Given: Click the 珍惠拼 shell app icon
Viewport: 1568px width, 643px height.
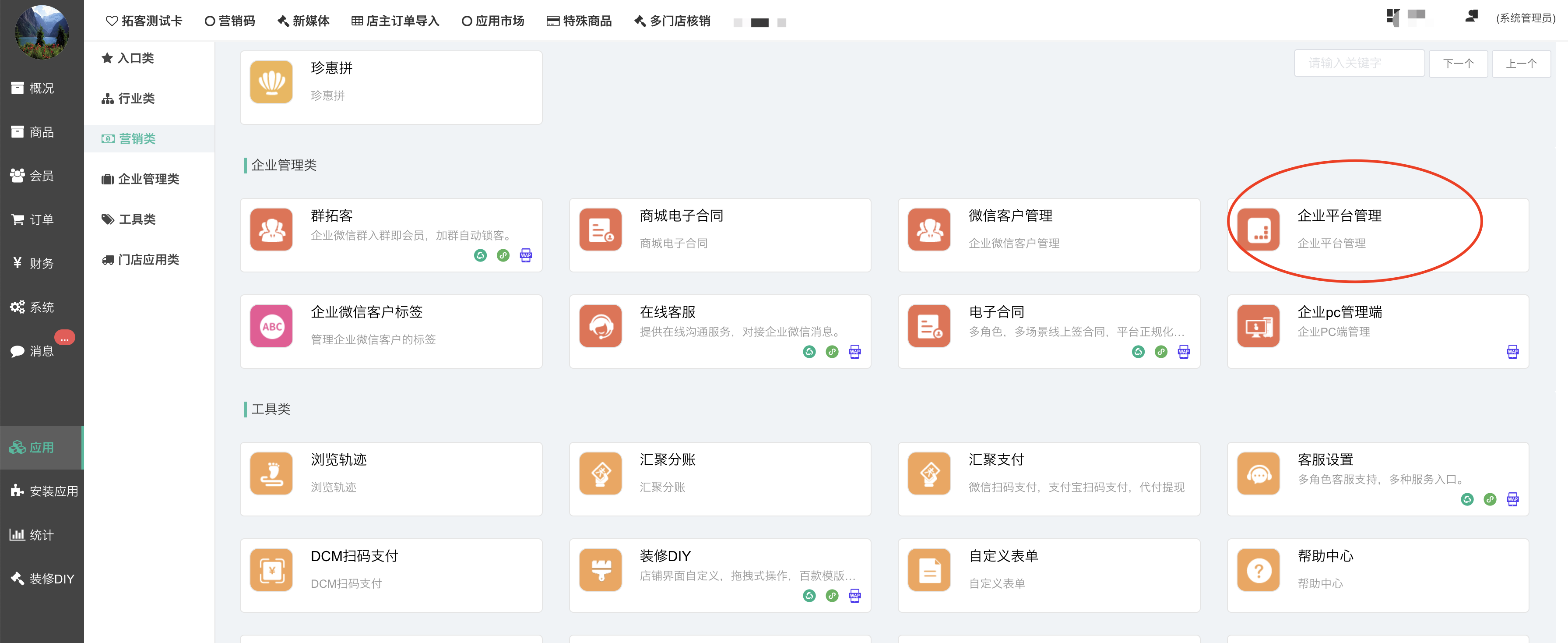Looking at the screenshot, I should (x=271, y=81).
